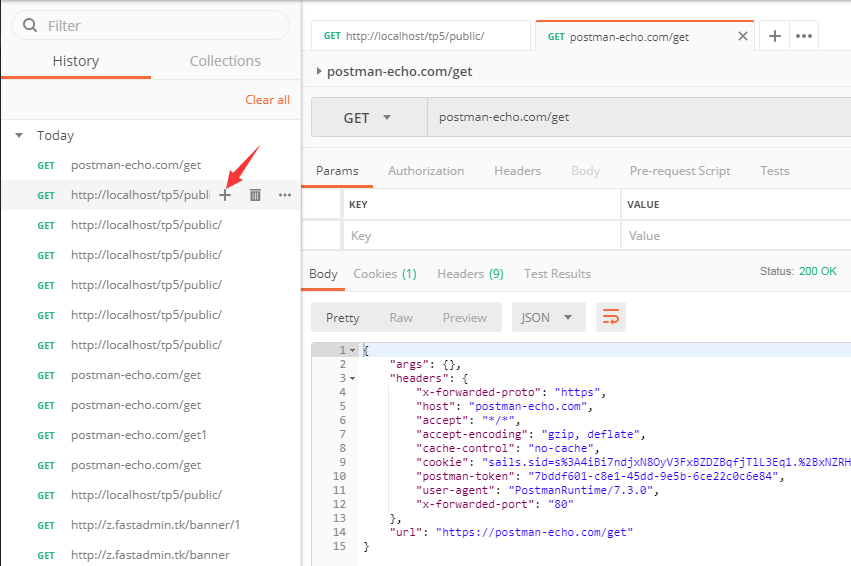Open the Params tab
This screenshot has height=566, width=851.
pos(337,171)
